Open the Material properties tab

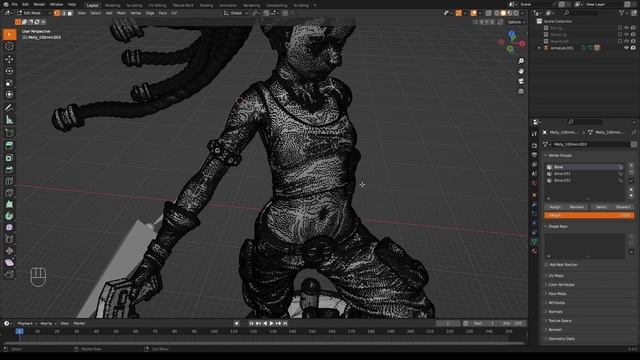(x=534, y=252)
